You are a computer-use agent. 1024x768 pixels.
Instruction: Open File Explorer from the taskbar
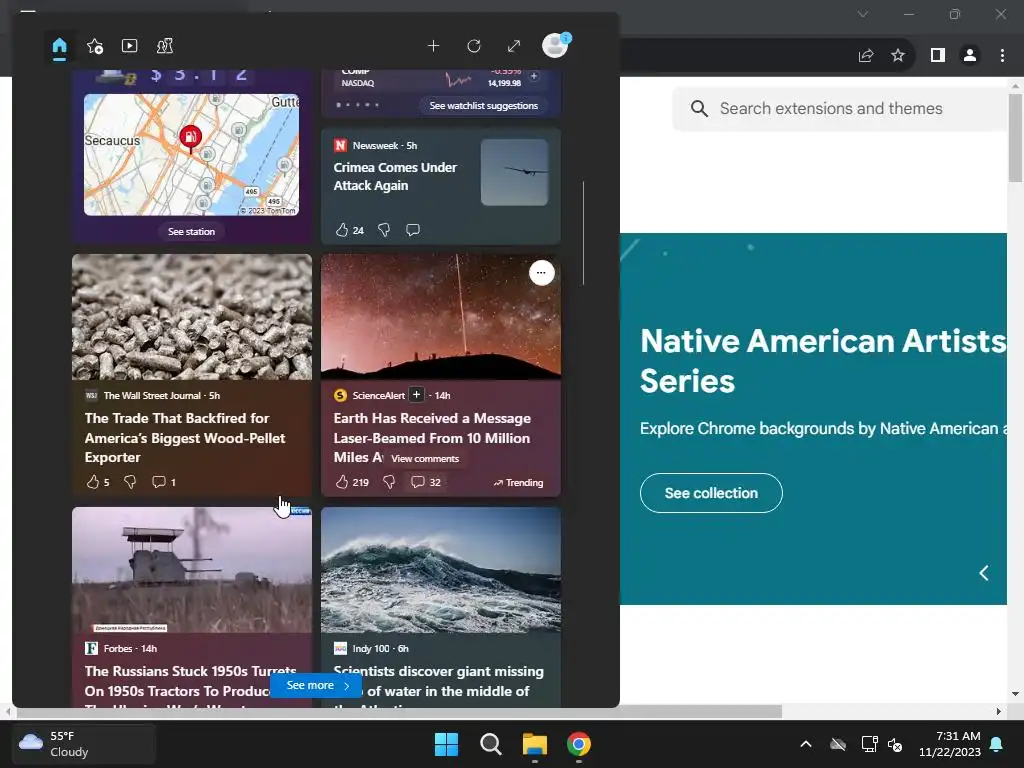[535, 744]
